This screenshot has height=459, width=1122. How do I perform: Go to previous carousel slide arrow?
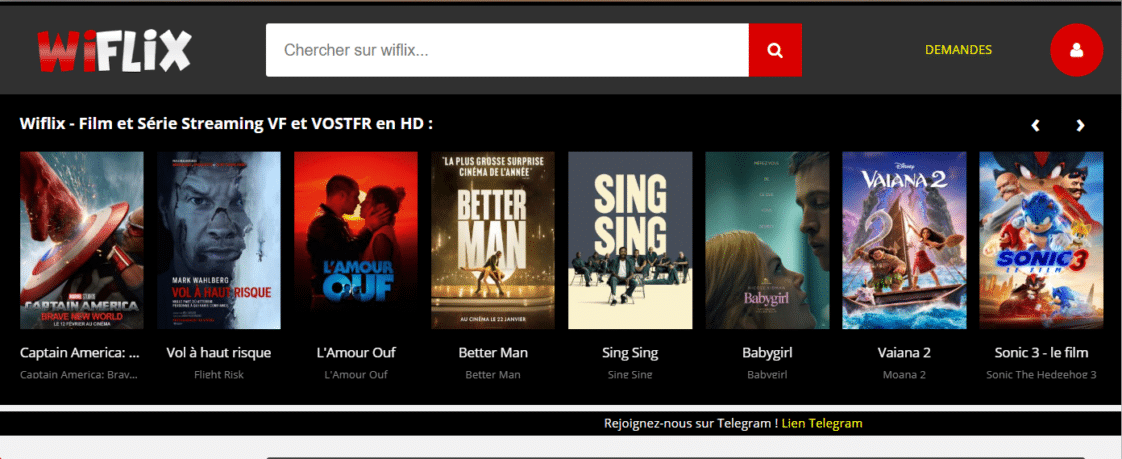pos(1036,125)
